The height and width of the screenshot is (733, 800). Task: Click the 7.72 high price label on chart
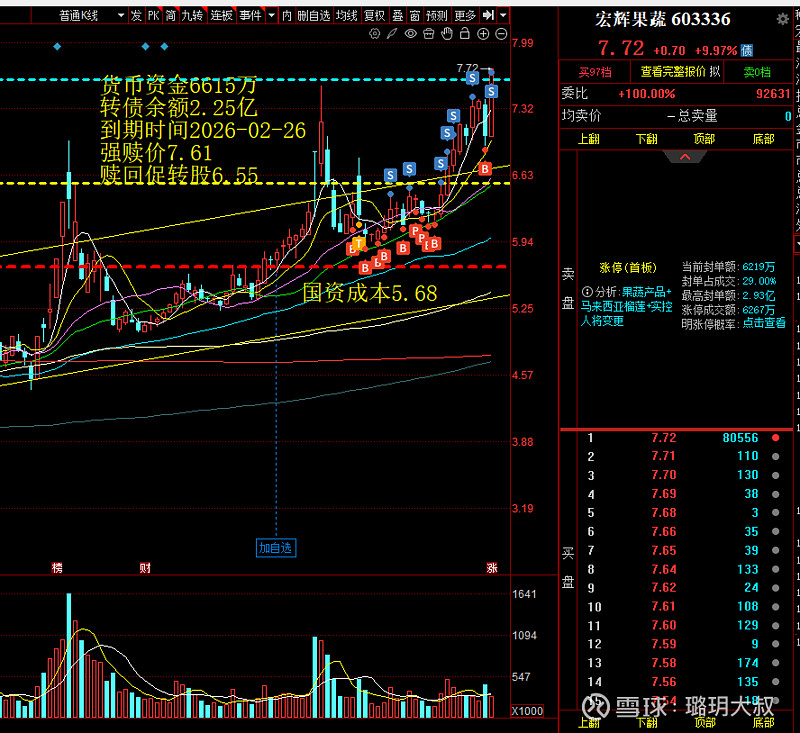[x=467, y=67]
